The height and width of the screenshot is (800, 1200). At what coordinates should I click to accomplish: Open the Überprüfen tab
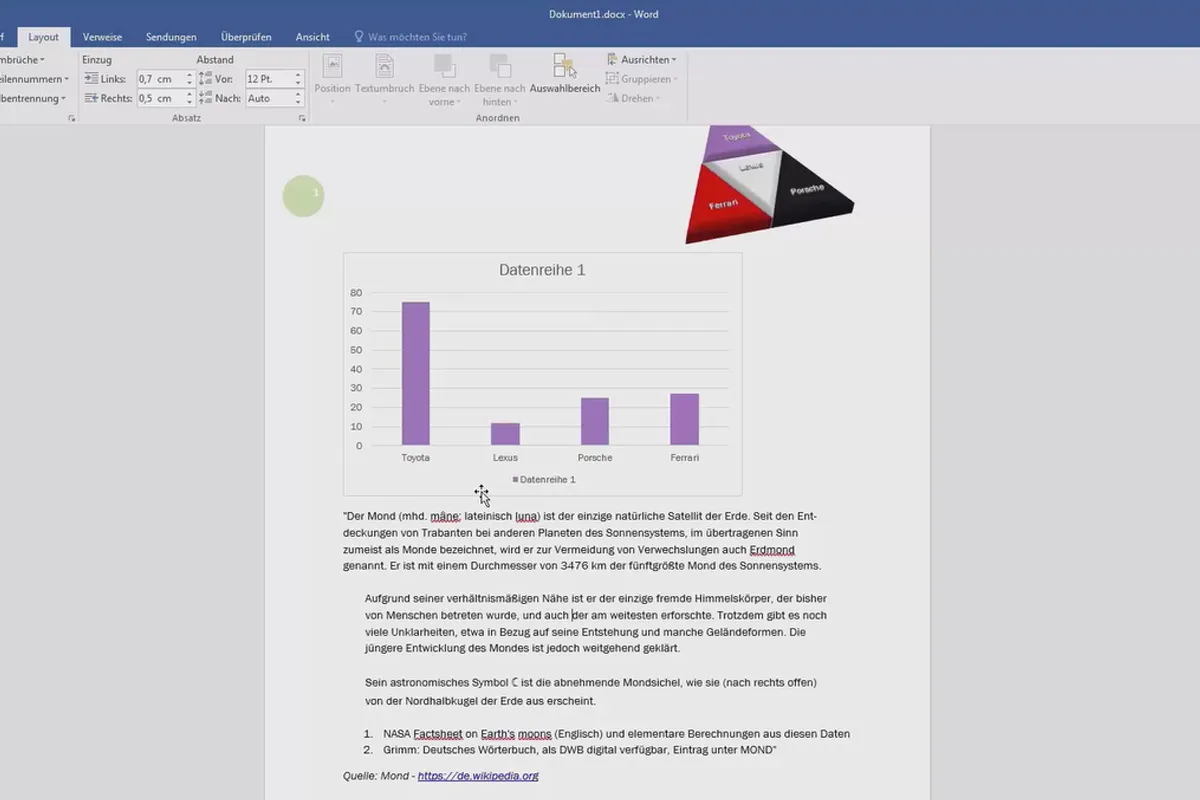tap(246, 37)
